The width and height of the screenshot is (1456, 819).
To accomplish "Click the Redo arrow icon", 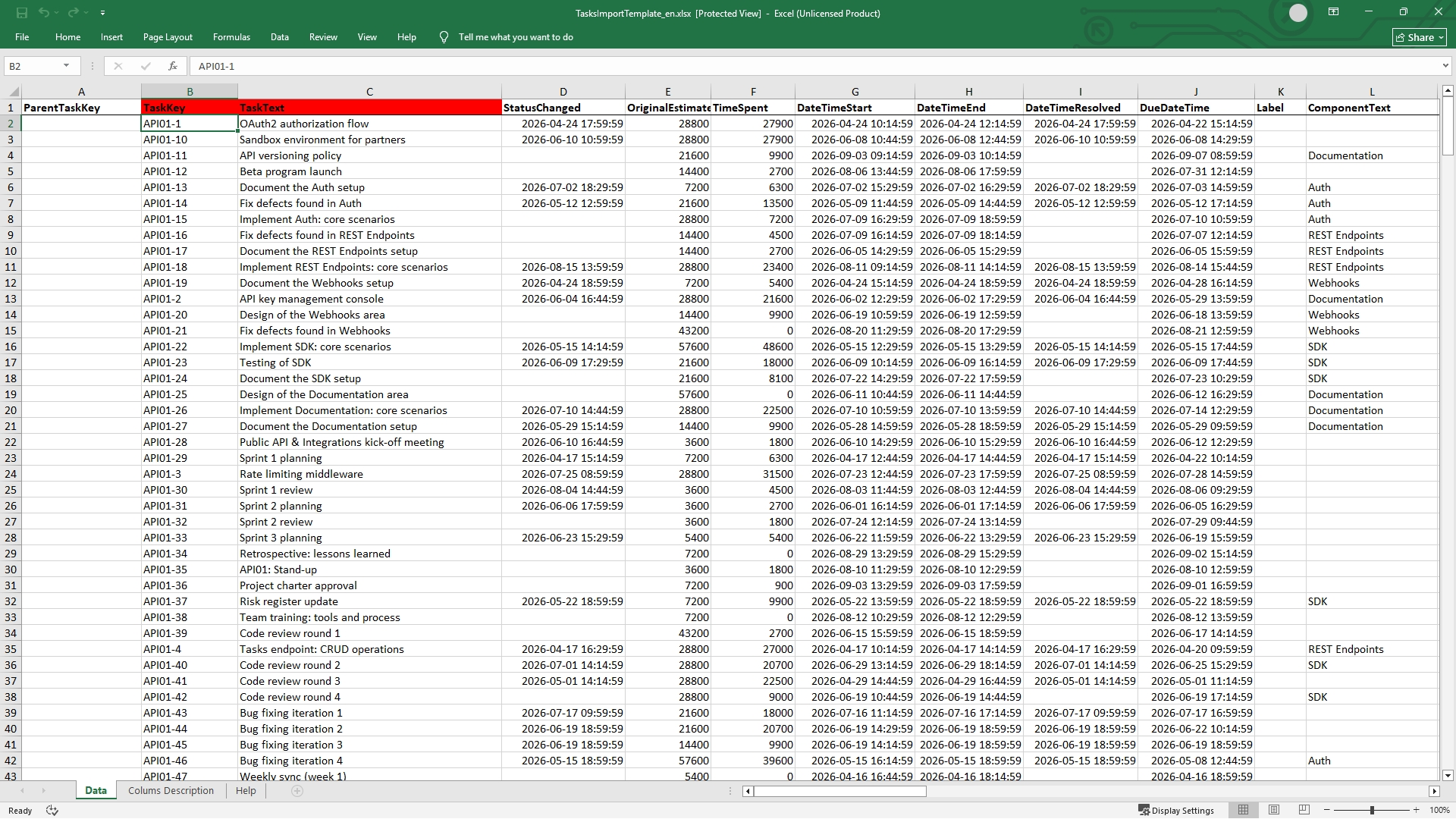I will pos(73,13).
